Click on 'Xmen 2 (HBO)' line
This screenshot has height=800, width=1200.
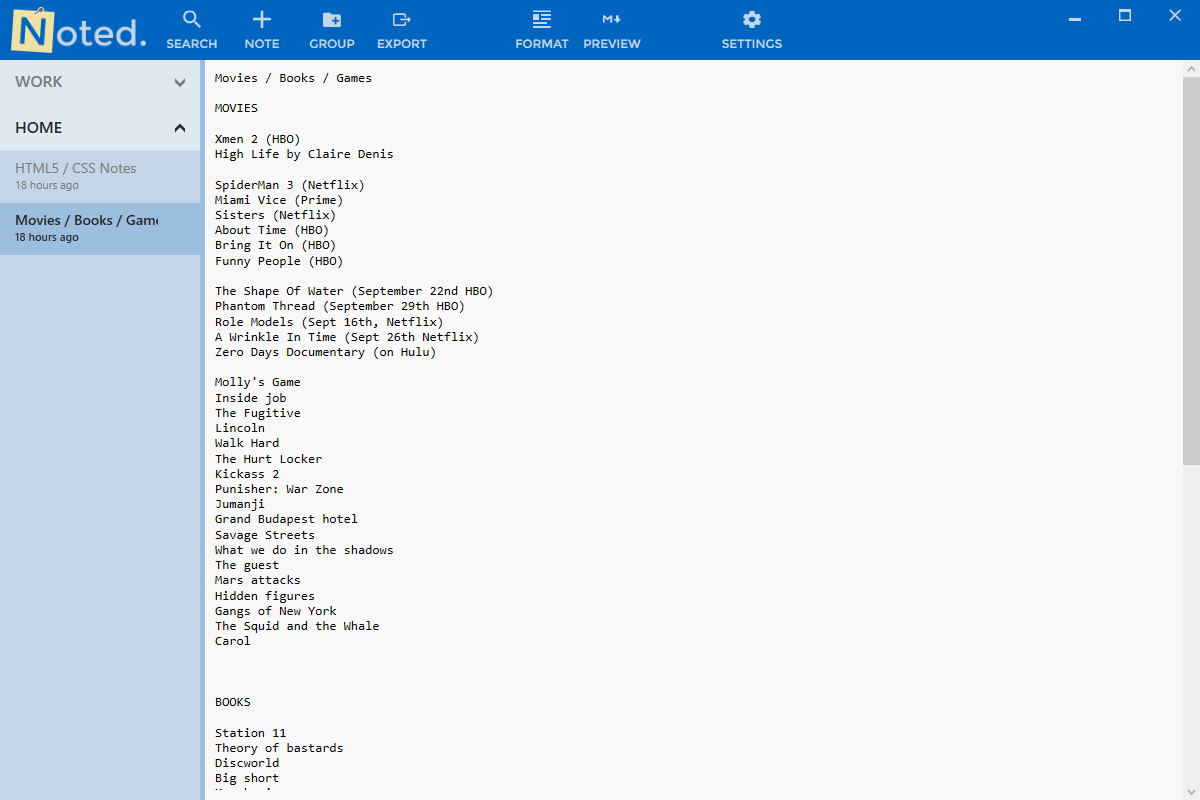pos(257,139)
